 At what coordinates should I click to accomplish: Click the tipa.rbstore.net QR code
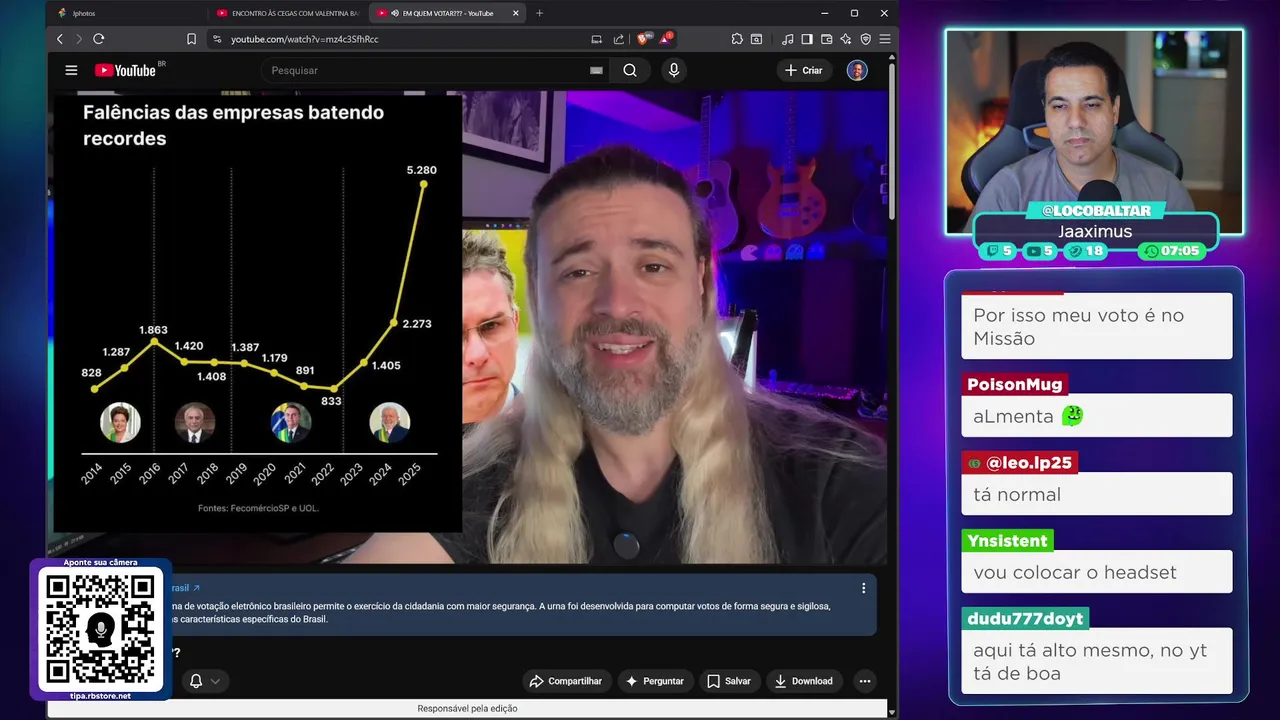point(100,630)
